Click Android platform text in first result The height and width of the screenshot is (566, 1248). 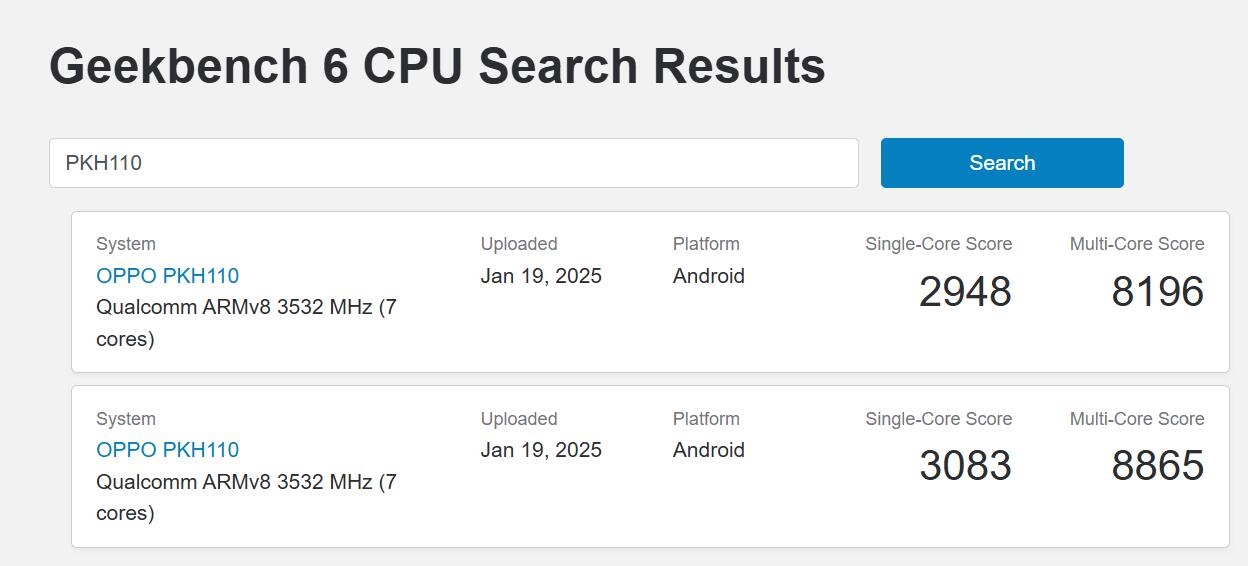[x=709, y=276]
